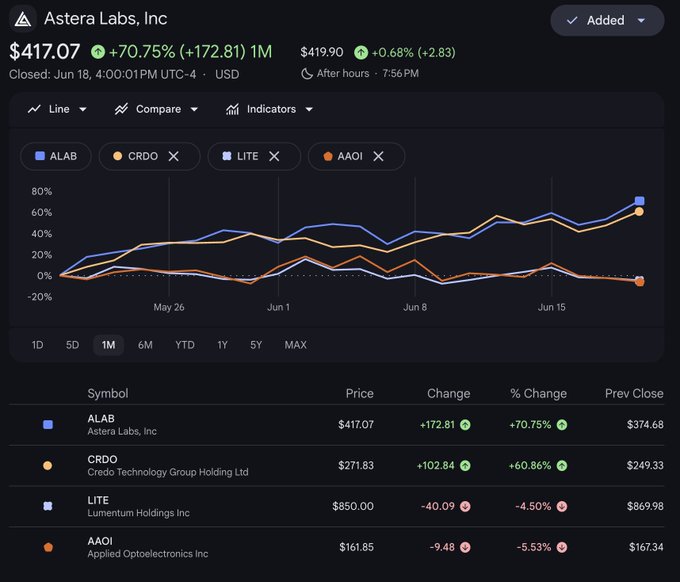Click the blue square icon in ALAB row
Viewport: 680px width, 582px height.
point(48,425)
